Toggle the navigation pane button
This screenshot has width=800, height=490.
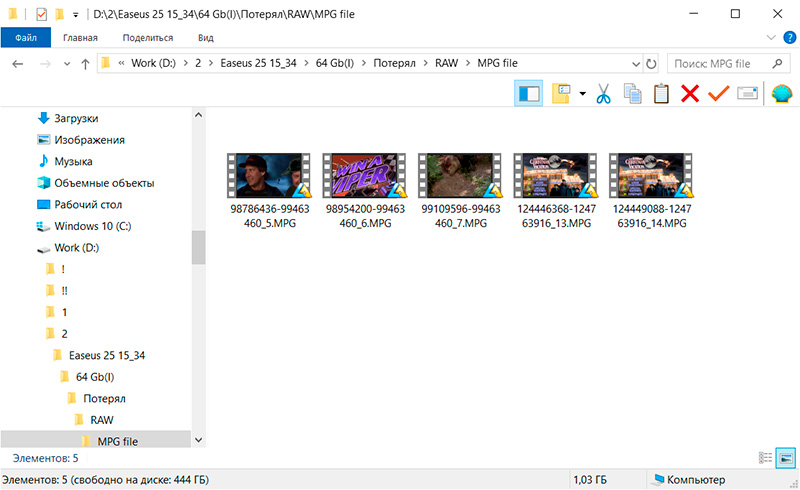(x=528, y=94)
